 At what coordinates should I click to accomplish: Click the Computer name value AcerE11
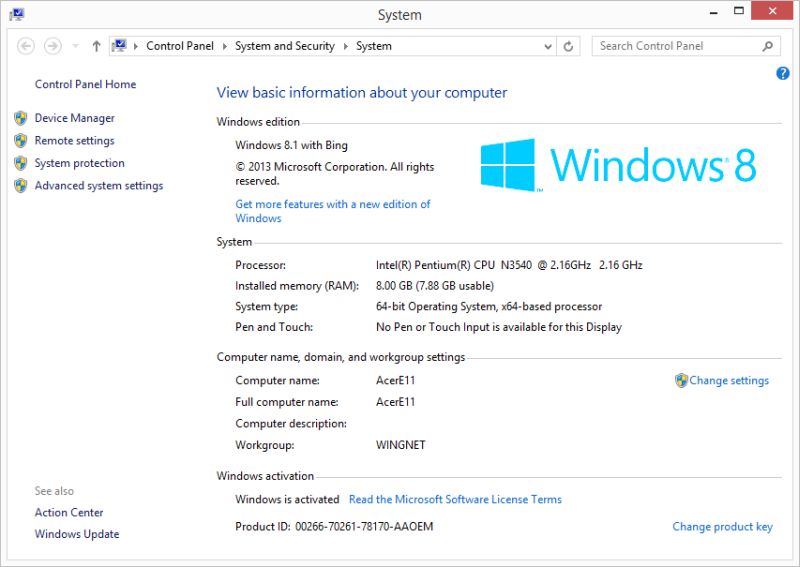(395, 380)
